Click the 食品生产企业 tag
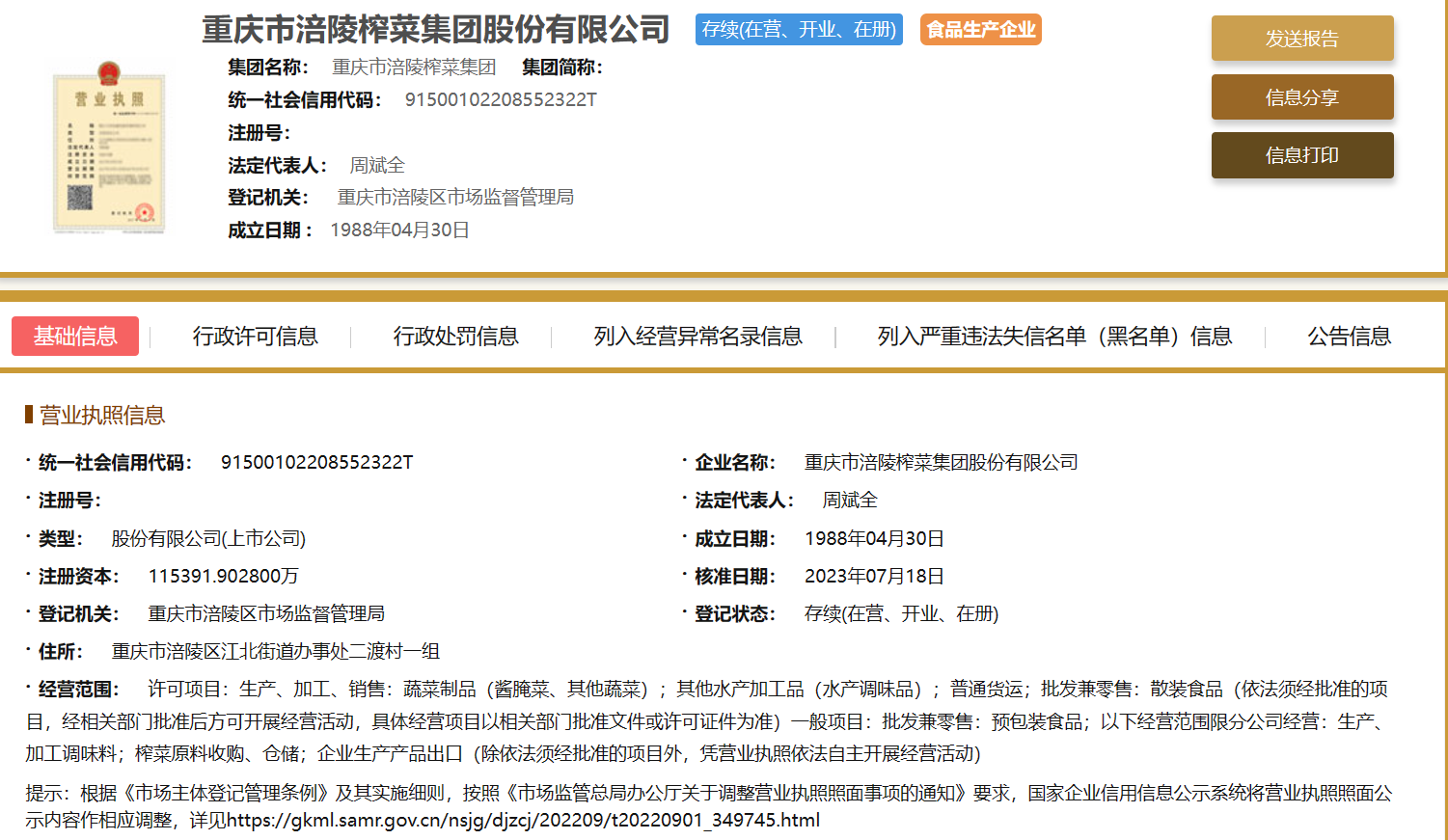The image size is (1448, 840). (981, 30)
